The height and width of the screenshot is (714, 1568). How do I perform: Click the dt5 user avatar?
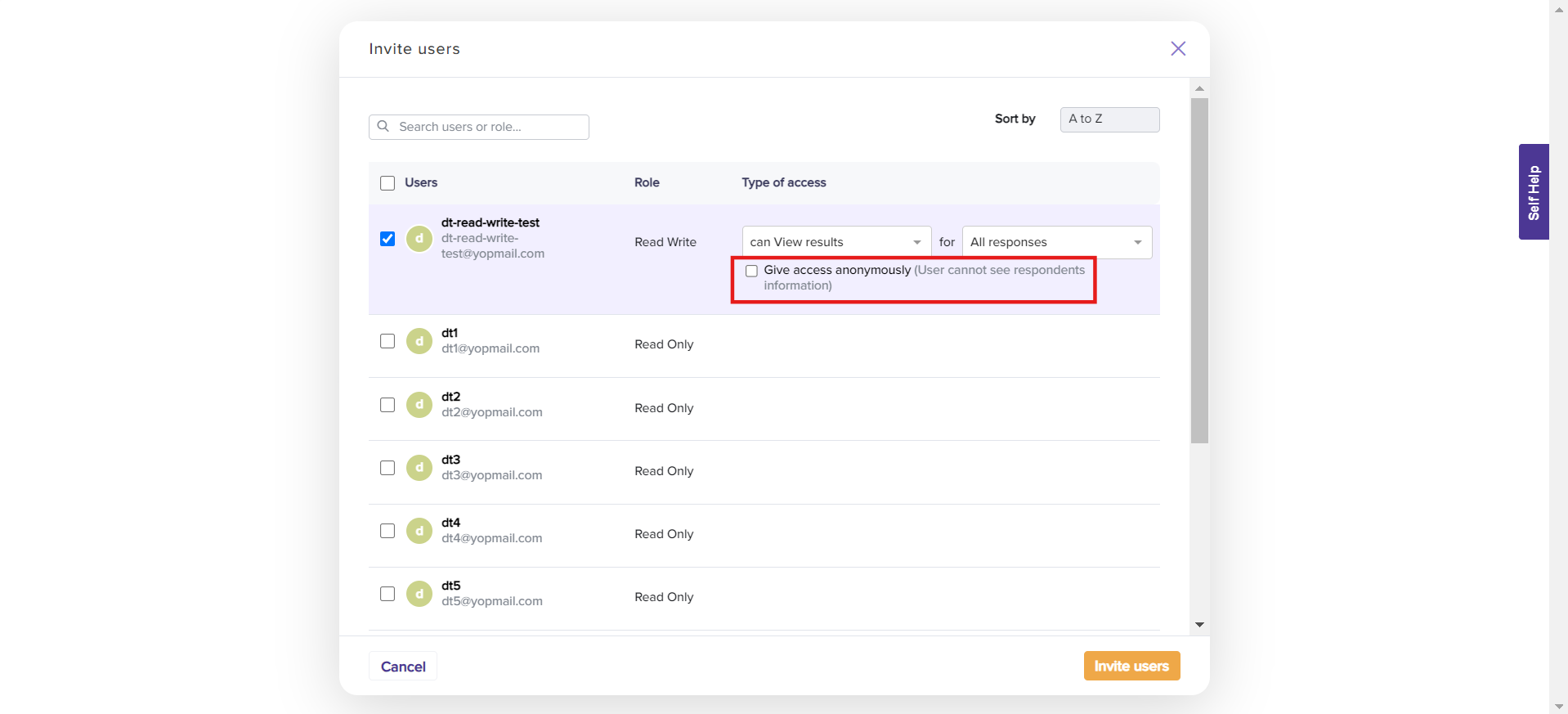419,594
